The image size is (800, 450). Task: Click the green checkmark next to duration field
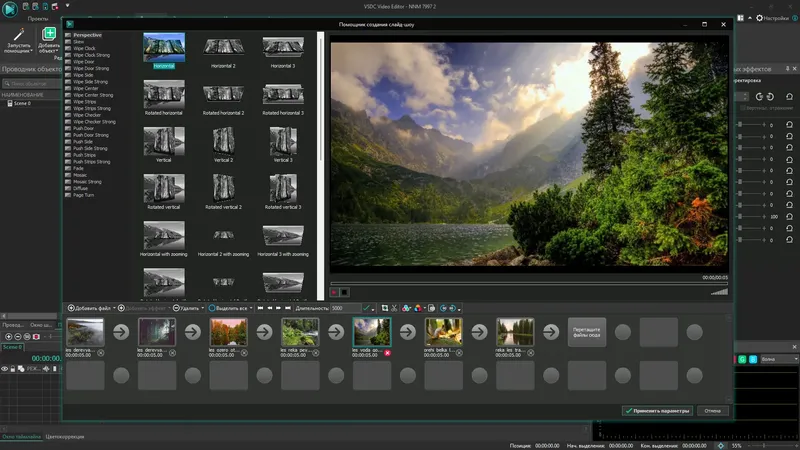364,308
